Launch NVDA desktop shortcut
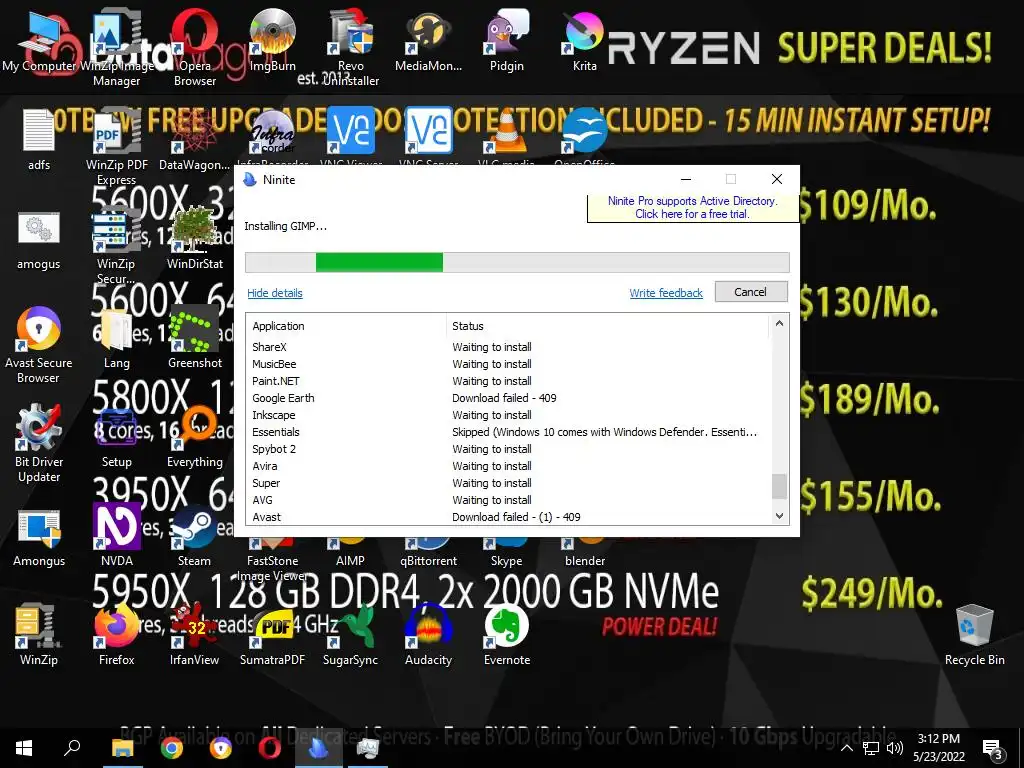 coord(116,535)
